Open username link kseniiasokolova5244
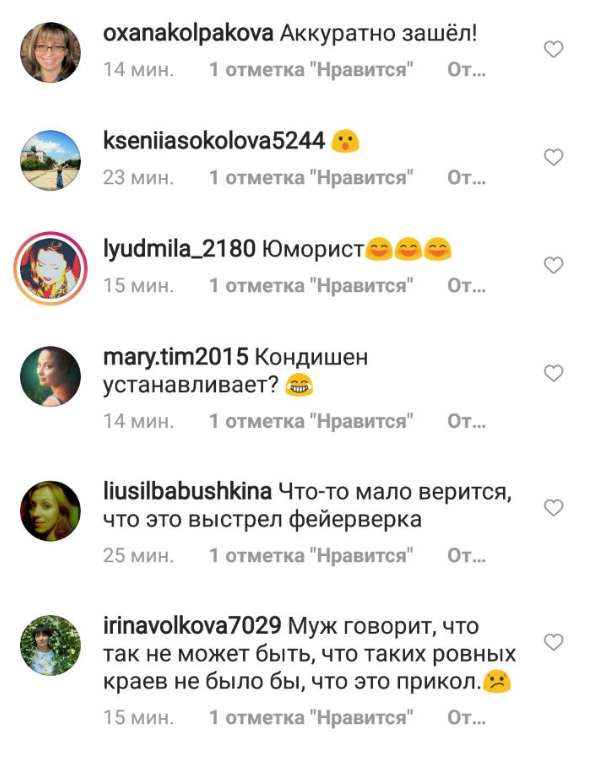The width and height of the screenshot is (592, 760). click(x=214, y=142)
